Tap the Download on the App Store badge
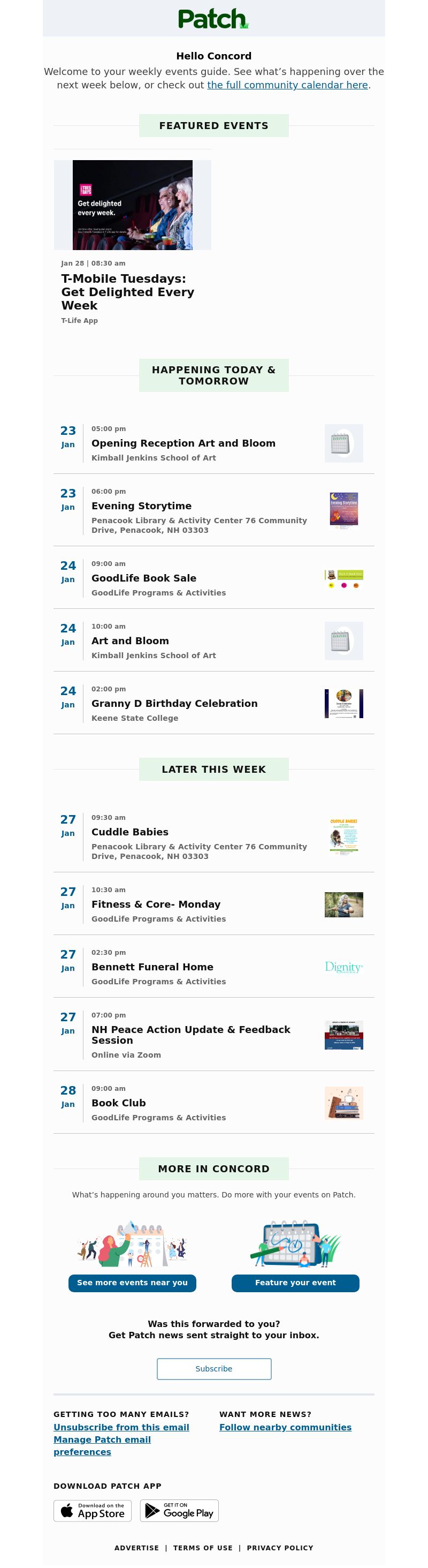The width and height of the screenshot is (428, 1568). tap(93, 1511)
